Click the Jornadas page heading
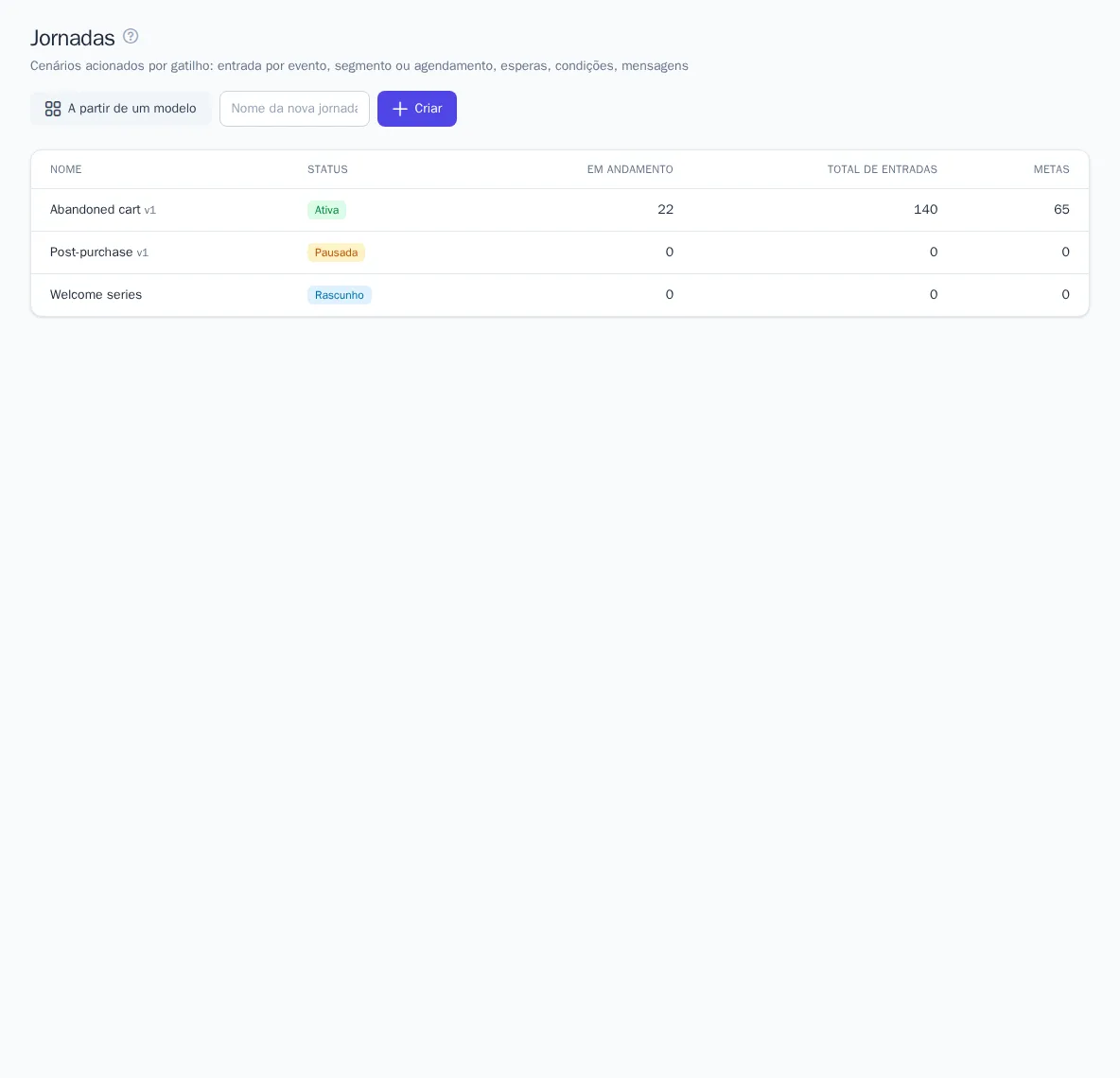 (x=72, y=37)
